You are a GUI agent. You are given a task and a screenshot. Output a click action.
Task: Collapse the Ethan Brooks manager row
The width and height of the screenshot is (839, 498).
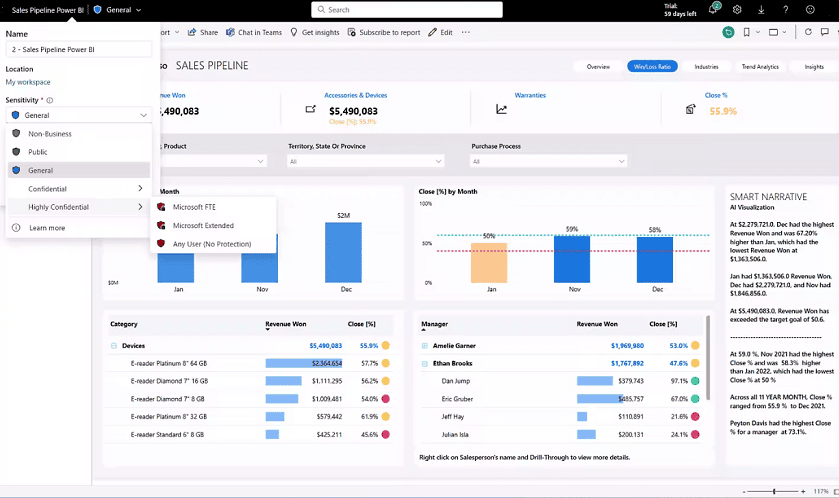coord(425,364)
